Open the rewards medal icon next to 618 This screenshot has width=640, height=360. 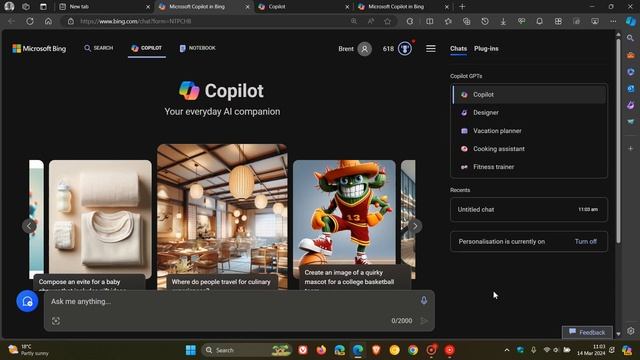point(405,49)
